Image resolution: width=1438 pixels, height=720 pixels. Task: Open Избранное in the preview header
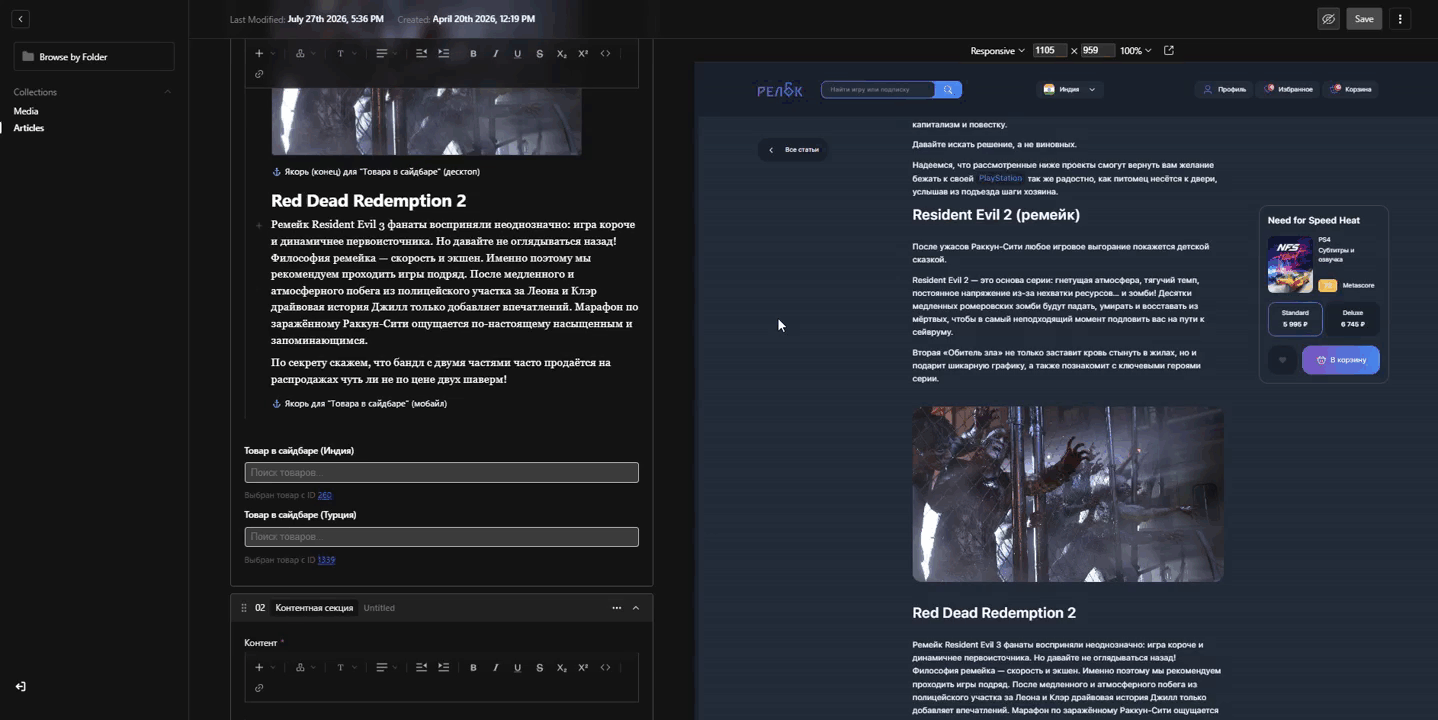point(1288,89)
